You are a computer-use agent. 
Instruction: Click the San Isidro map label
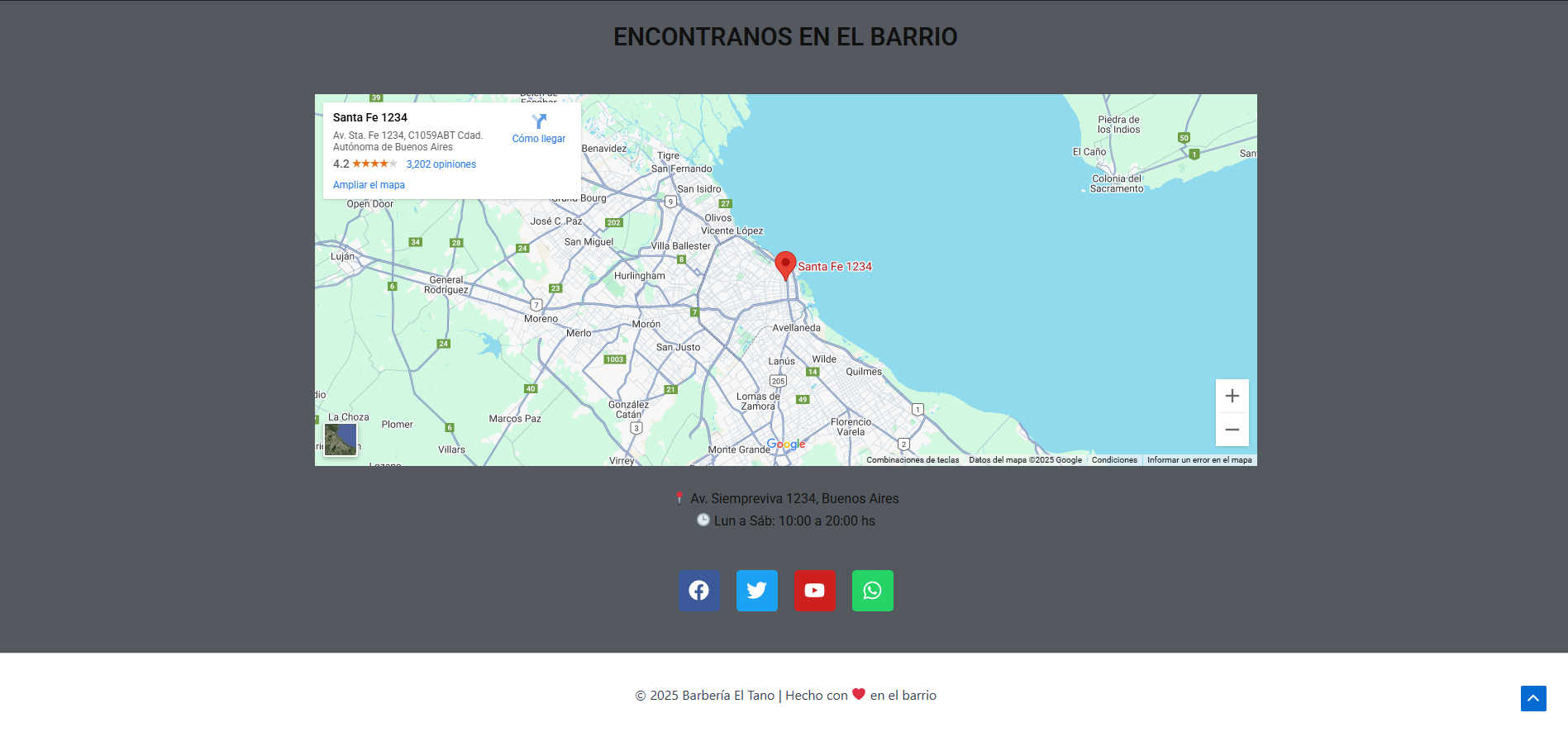point(699,189)
